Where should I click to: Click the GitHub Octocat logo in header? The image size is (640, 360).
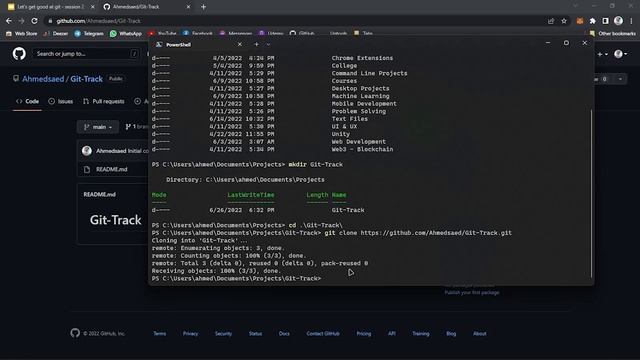pyautogui.click(x=19, y=53)
